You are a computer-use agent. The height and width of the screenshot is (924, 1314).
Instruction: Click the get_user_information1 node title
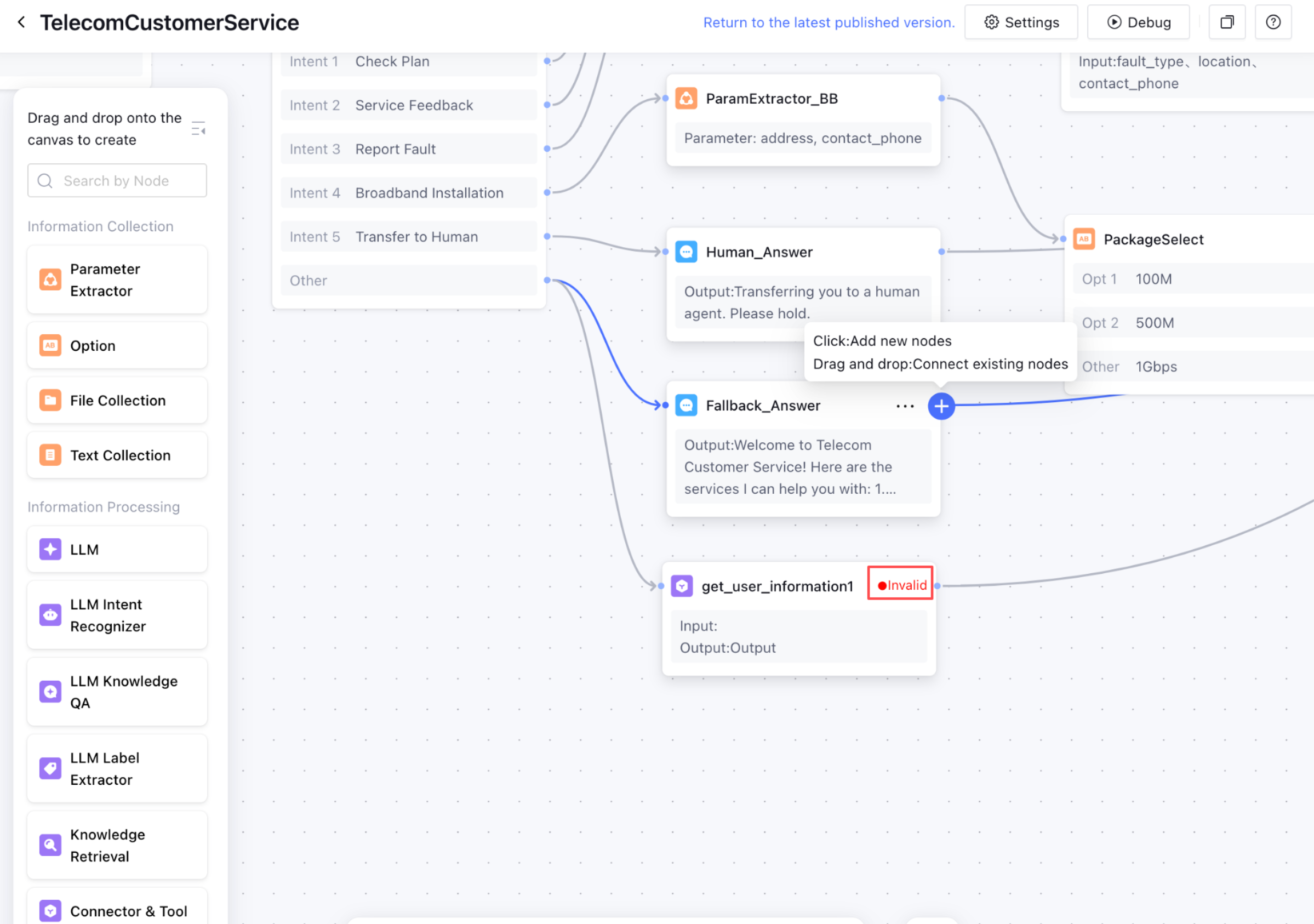(x=777, y=587)
